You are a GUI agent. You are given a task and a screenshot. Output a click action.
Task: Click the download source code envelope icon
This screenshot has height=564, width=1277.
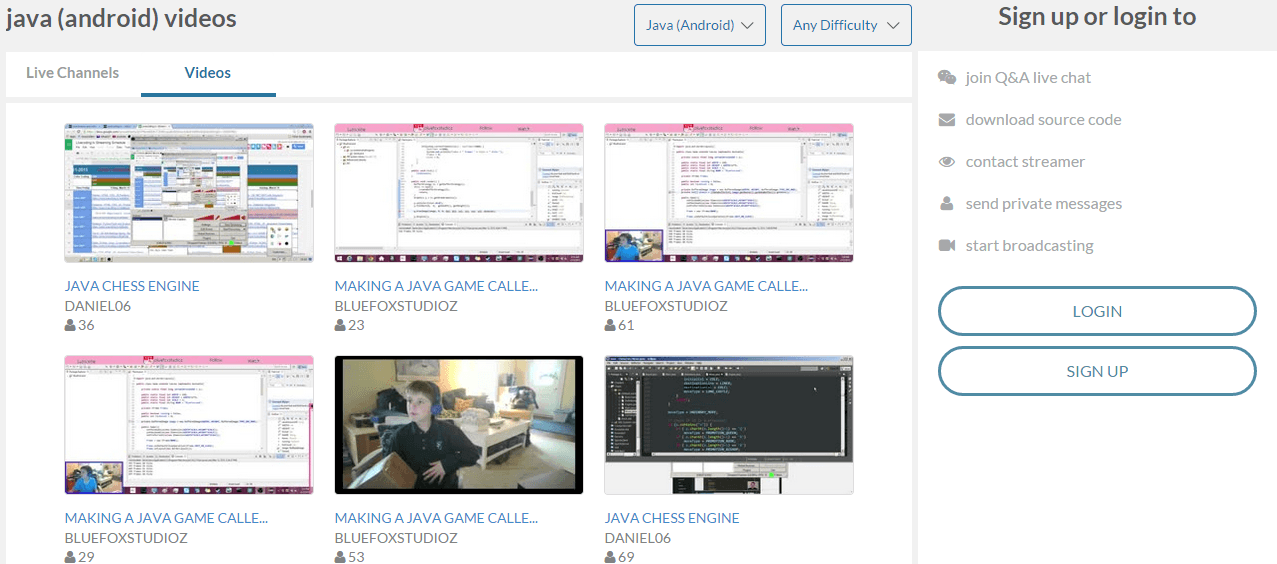point(947,120)
